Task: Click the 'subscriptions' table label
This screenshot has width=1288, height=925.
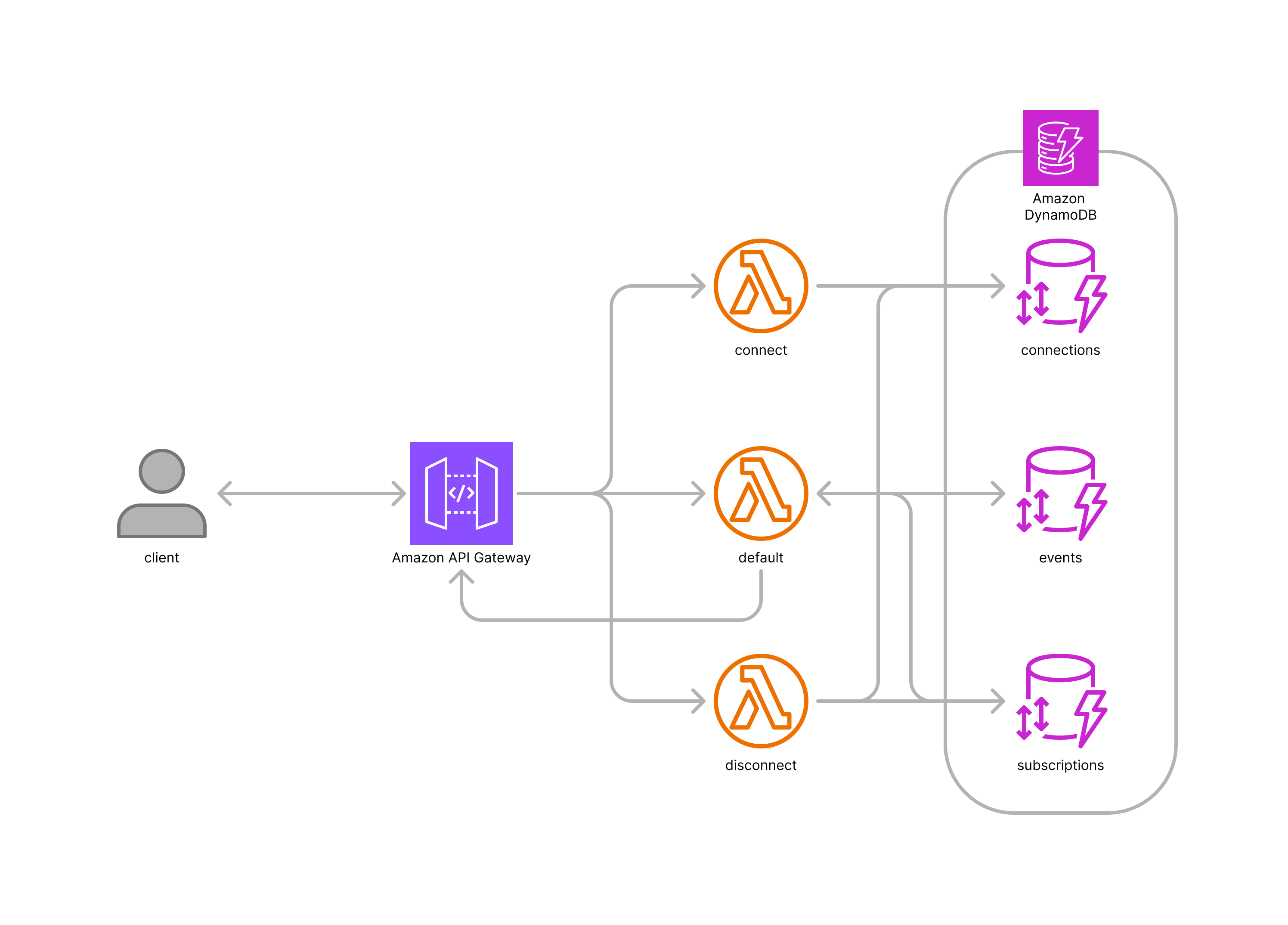Action: (1060, 765)
